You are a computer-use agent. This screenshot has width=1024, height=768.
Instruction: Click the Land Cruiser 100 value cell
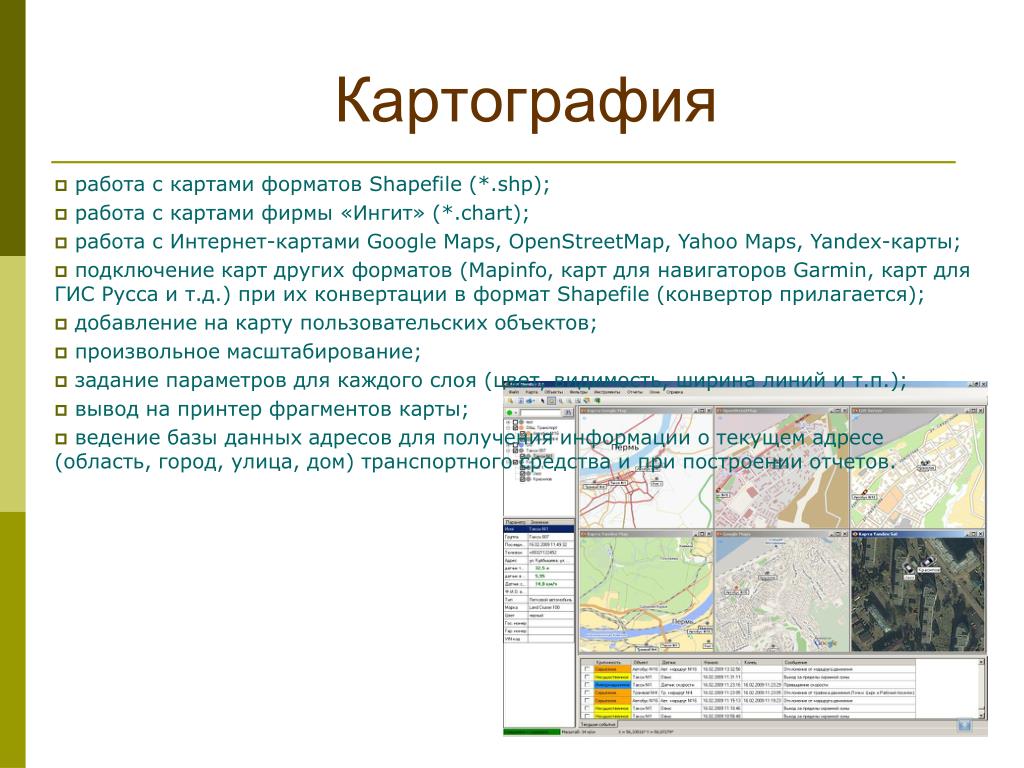(551, 607)
